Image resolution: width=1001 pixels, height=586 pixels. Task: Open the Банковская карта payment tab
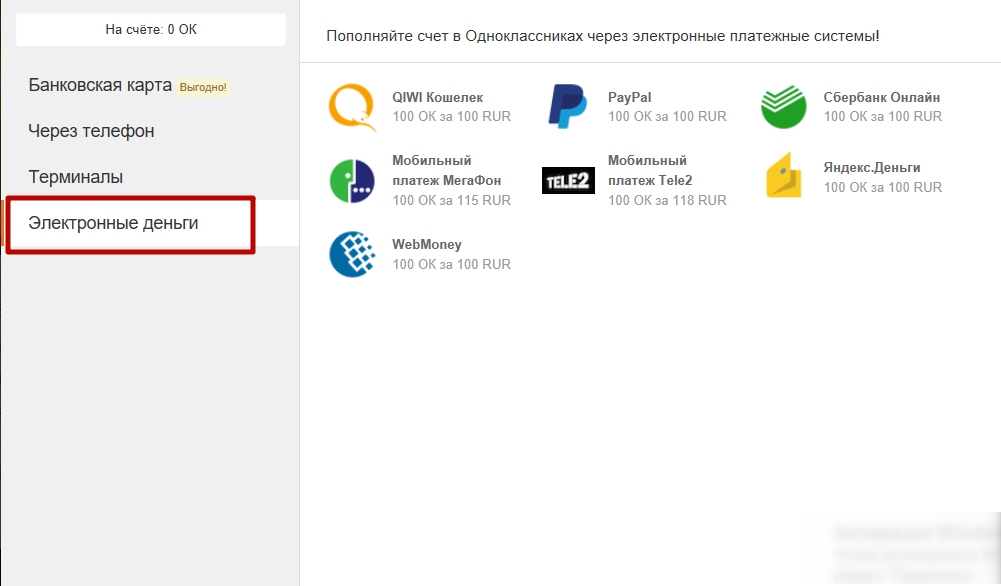pos(100,86)
